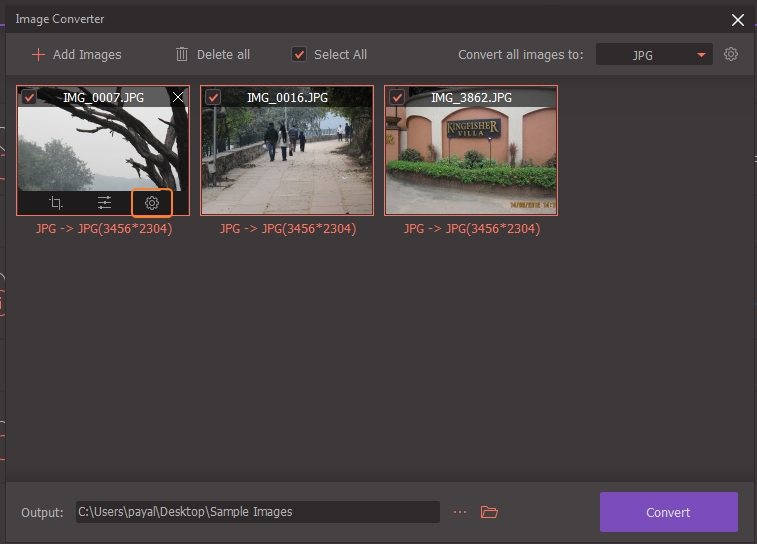Deselect the IMG_0016.JPG checkbox
Screen dimensions: 757x544
(213, 97)
